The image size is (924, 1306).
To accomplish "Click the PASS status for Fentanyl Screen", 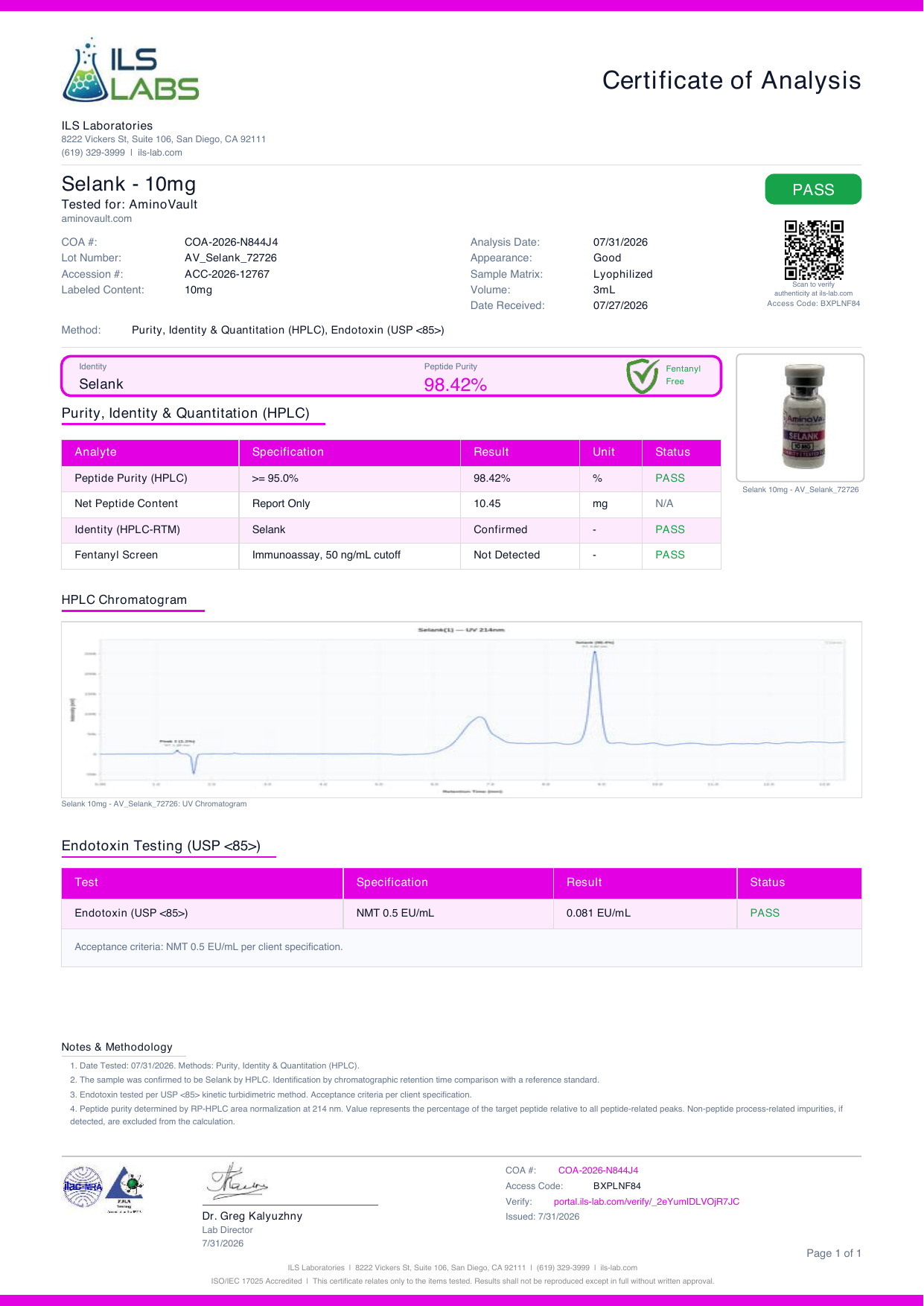I will point(670,555).
